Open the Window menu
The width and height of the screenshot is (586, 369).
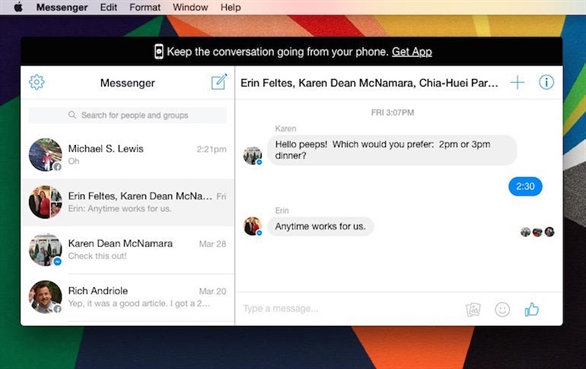click(x=190, y=7)
